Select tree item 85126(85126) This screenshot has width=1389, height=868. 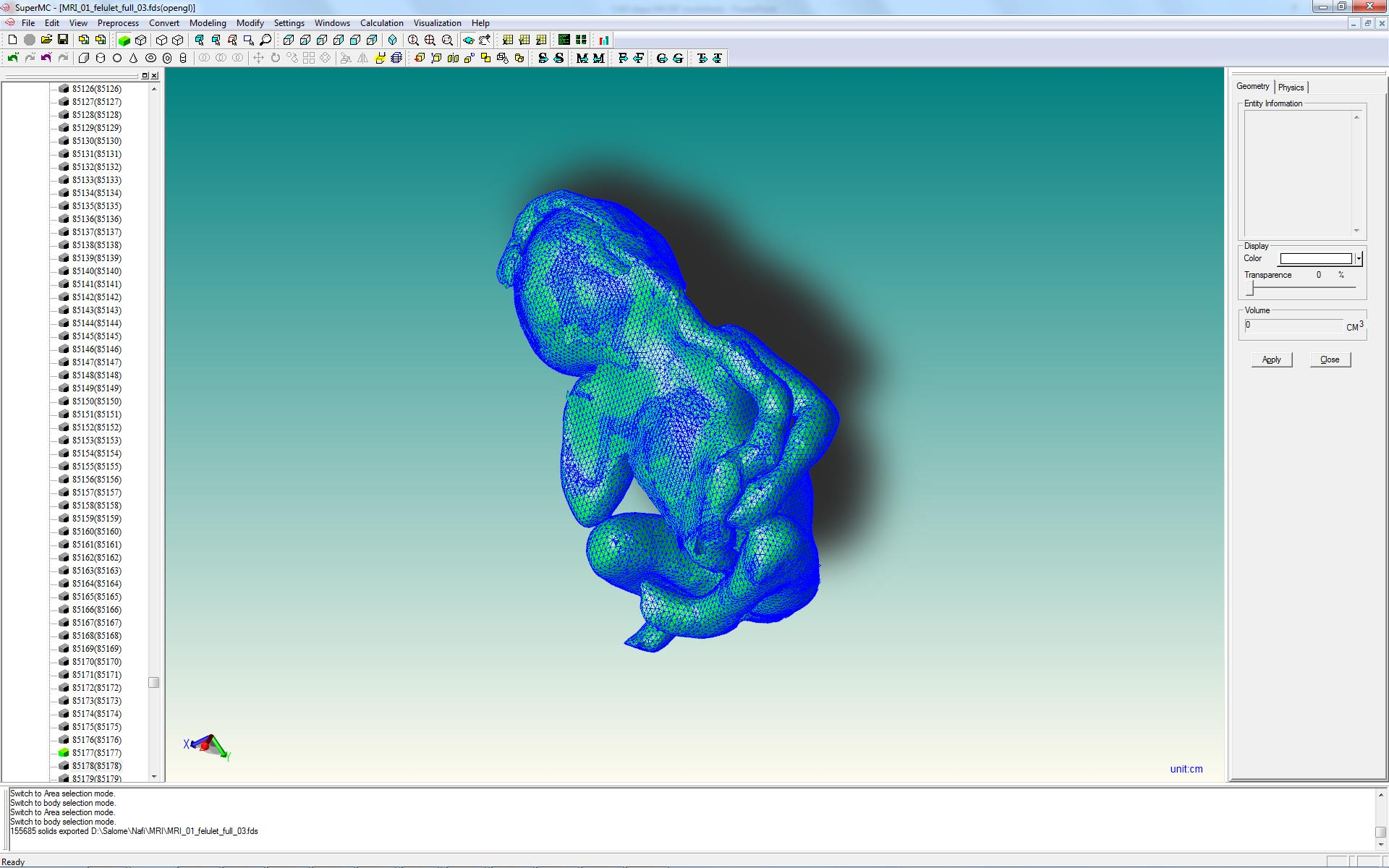coord(96,89)
